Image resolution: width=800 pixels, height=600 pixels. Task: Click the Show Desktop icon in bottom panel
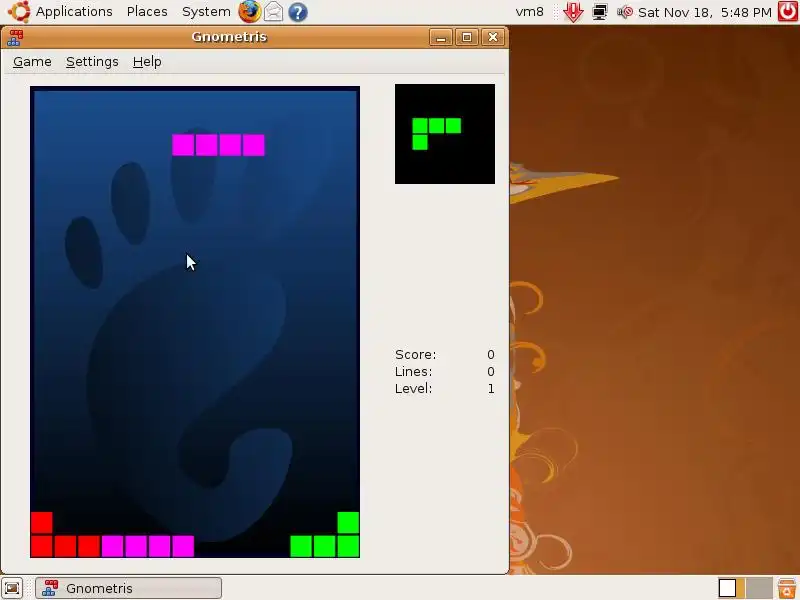[12, 588]
